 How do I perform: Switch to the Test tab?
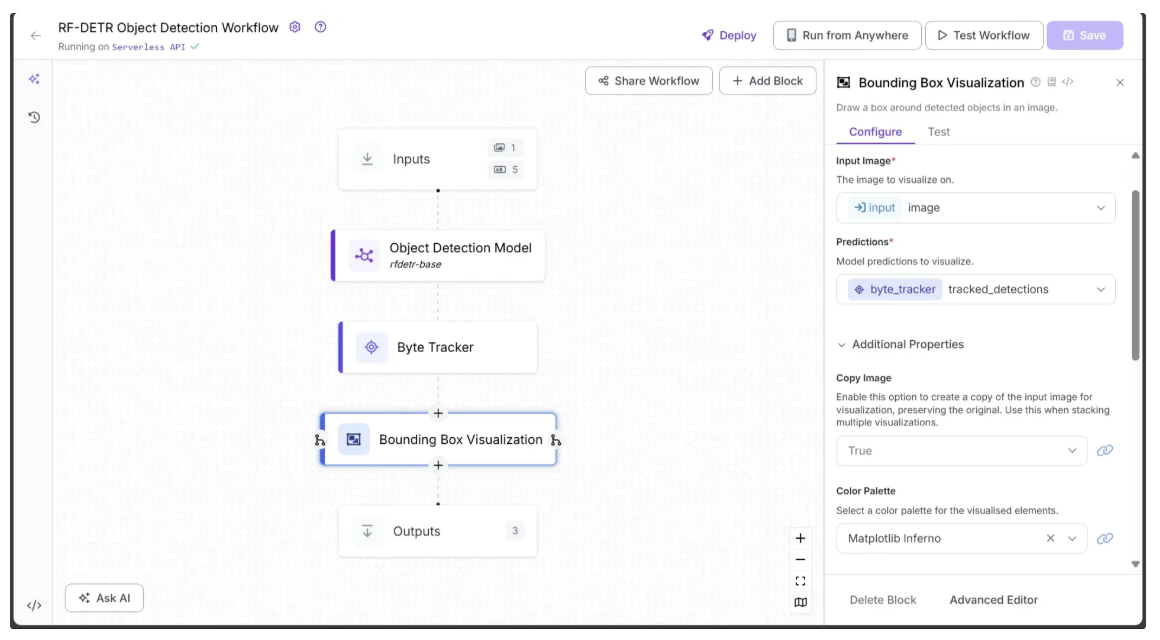point(938,132)
